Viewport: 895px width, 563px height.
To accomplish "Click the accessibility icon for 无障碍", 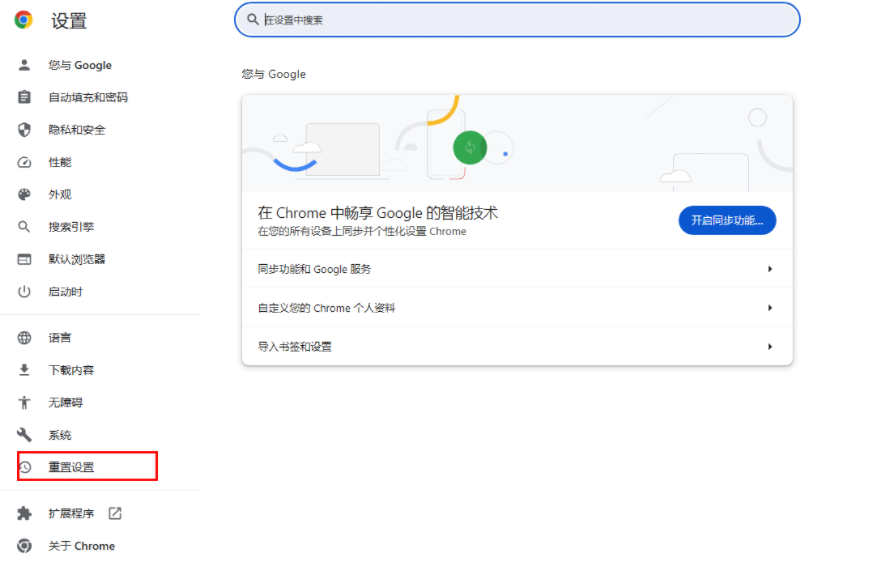I will point(24,403).
